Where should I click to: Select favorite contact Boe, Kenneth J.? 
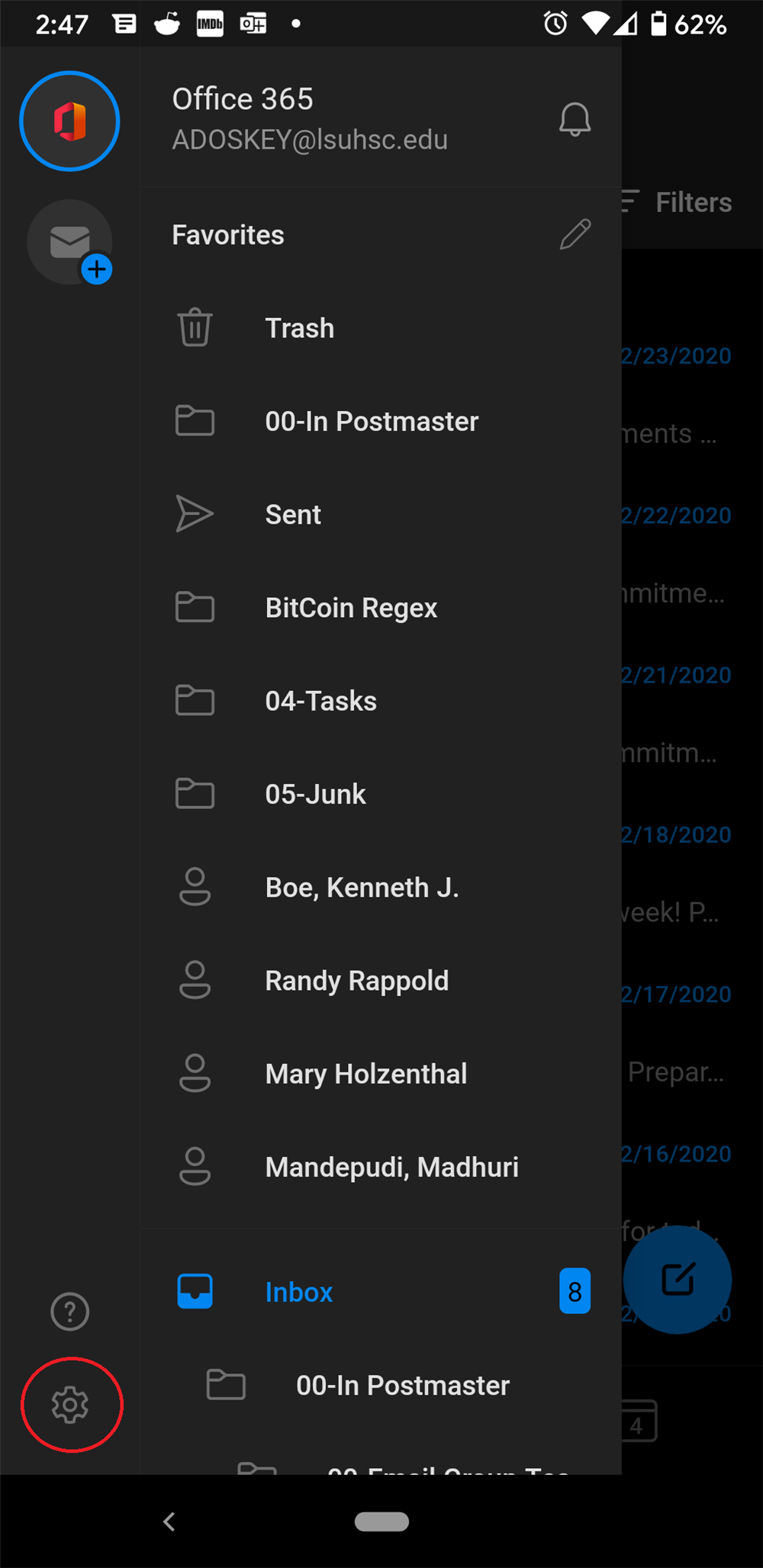pyautogui.click(x=362, y=888)
